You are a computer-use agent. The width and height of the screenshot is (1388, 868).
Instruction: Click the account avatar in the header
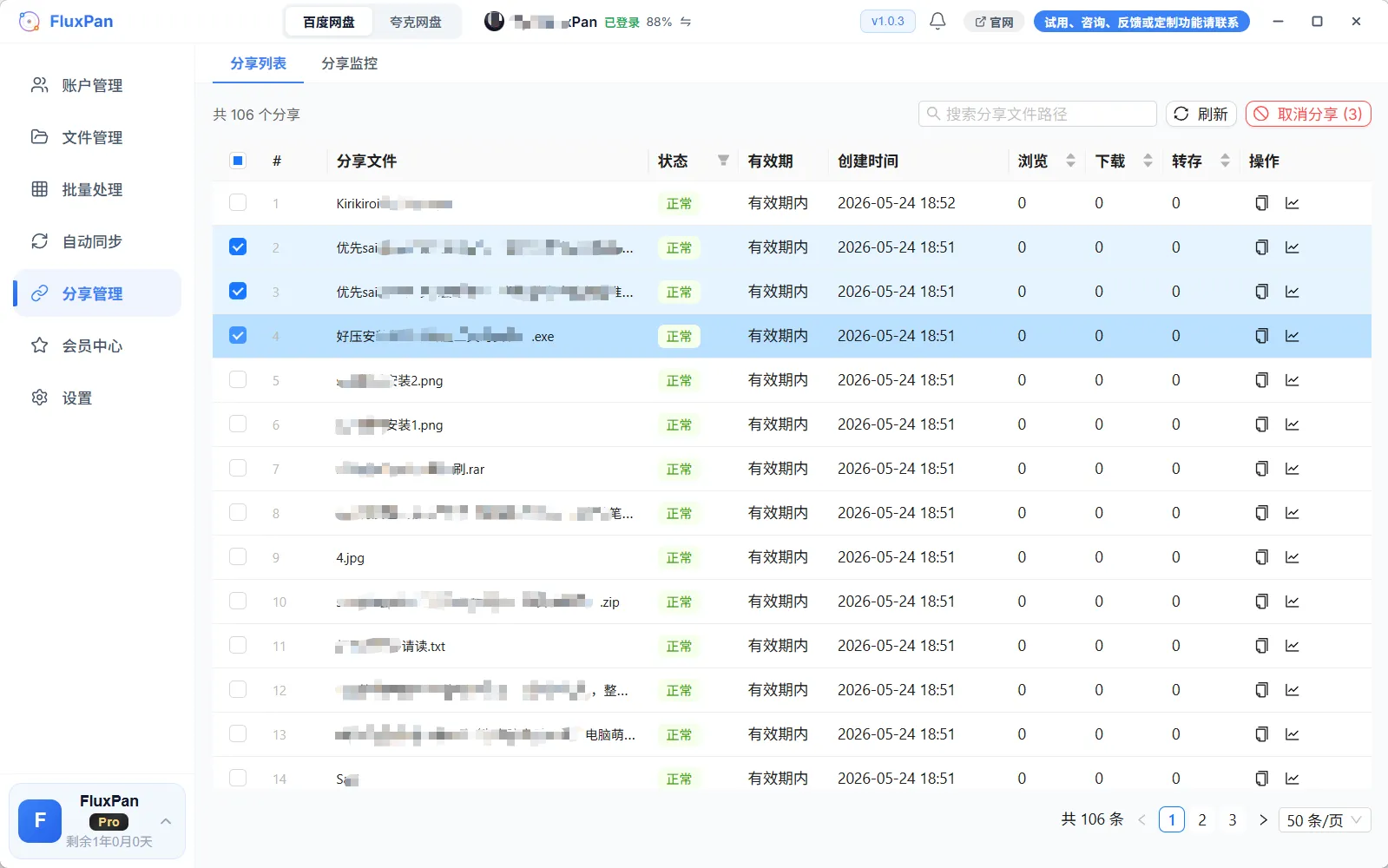[x=494, y=21]
